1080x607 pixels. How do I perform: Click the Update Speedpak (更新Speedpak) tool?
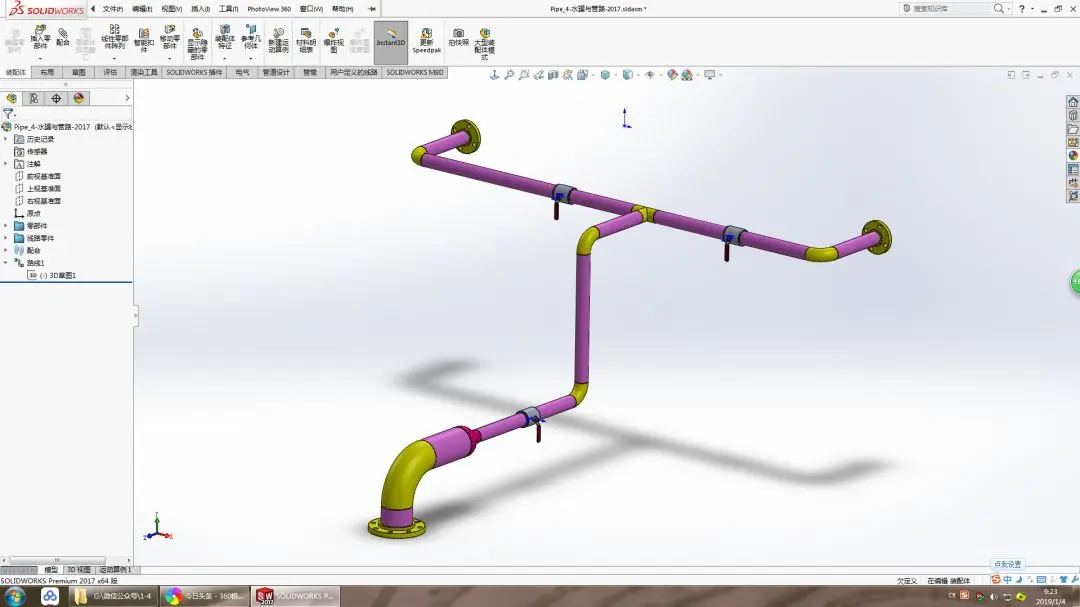click(426, 41)
